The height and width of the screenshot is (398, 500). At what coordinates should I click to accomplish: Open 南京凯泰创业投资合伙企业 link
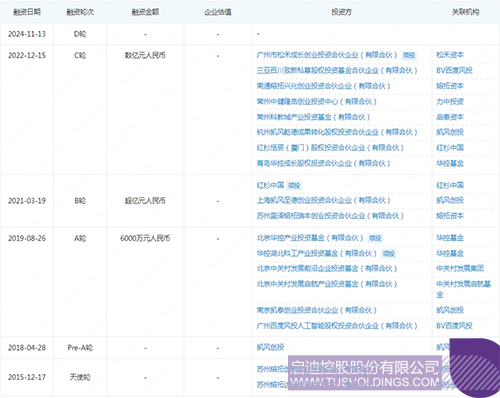[317, 310]
